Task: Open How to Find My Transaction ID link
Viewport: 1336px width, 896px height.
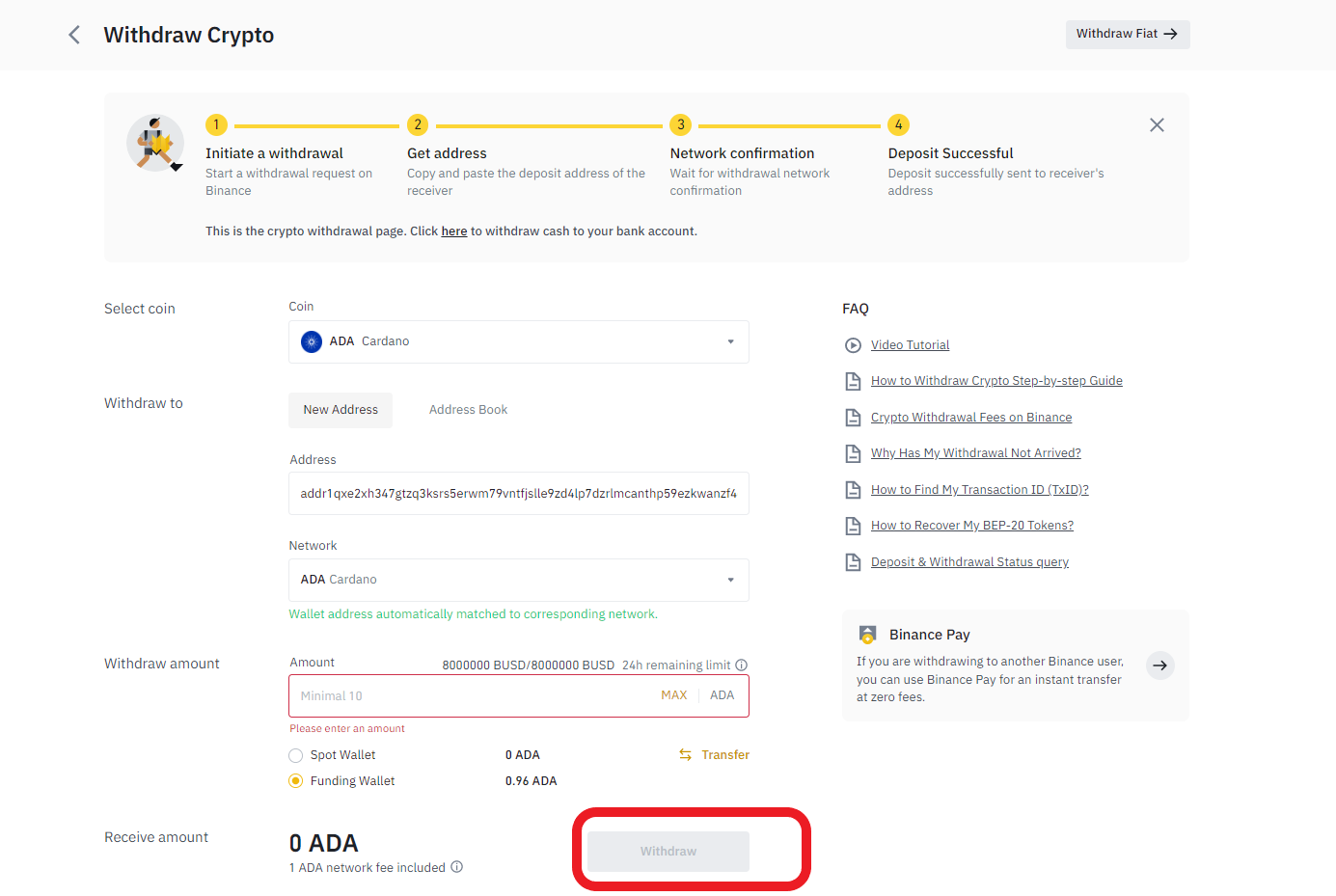Action: pos(980,490)
